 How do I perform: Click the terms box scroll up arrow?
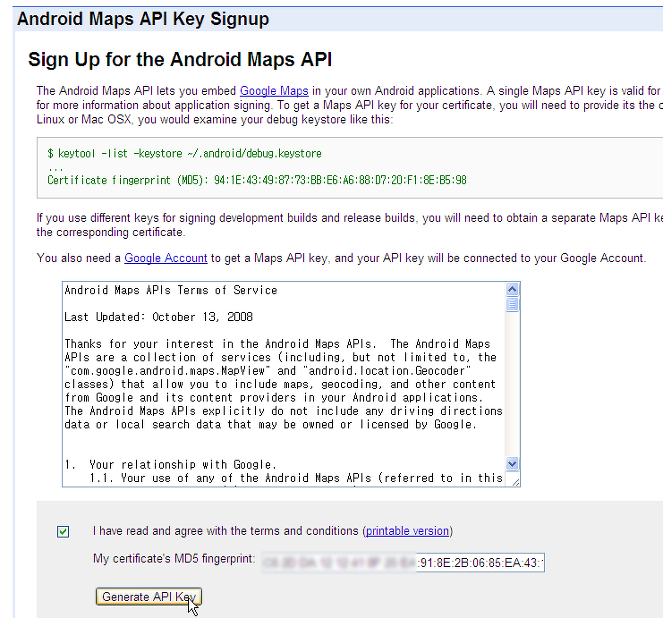click(x=512, y=290)
